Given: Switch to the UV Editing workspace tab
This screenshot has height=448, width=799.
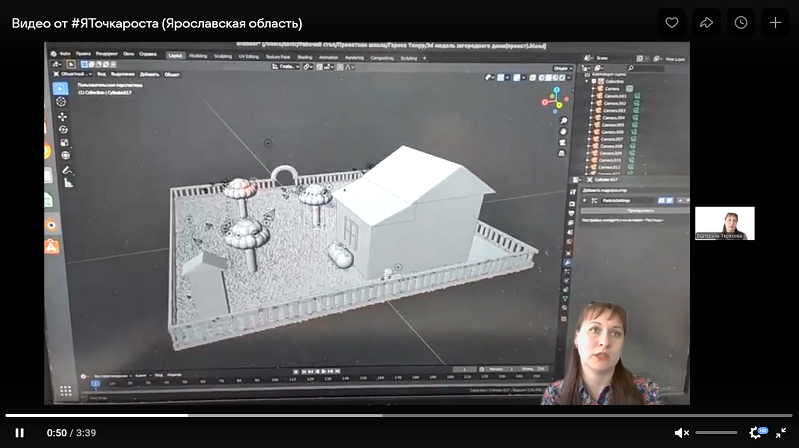Looking at the screenshot, I should [x=249, y=57].
